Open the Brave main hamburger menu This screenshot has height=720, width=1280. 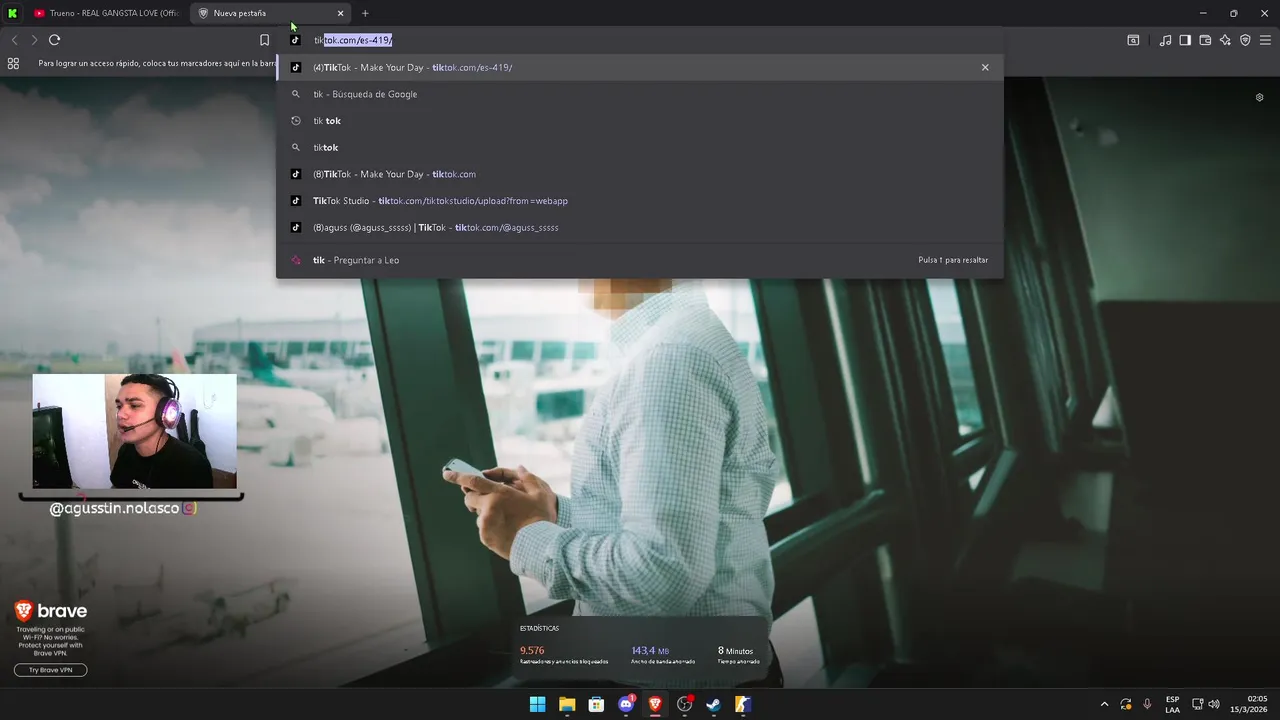coord(1265,40)
